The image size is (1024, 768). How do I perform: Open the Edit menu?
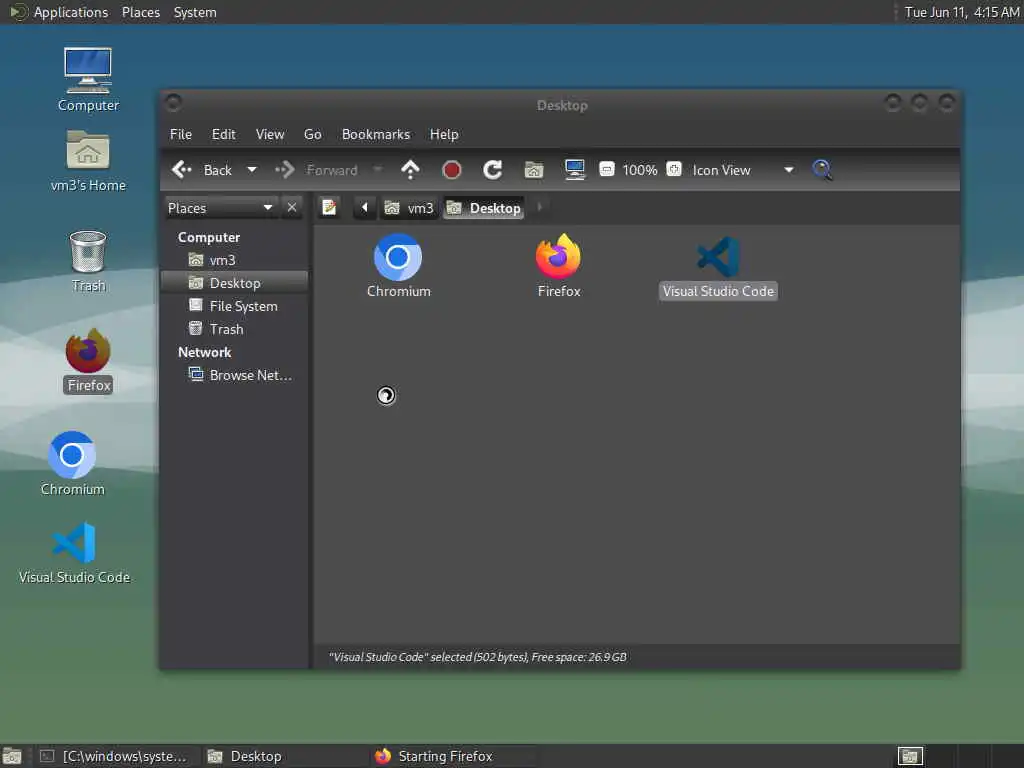point(223,134)
